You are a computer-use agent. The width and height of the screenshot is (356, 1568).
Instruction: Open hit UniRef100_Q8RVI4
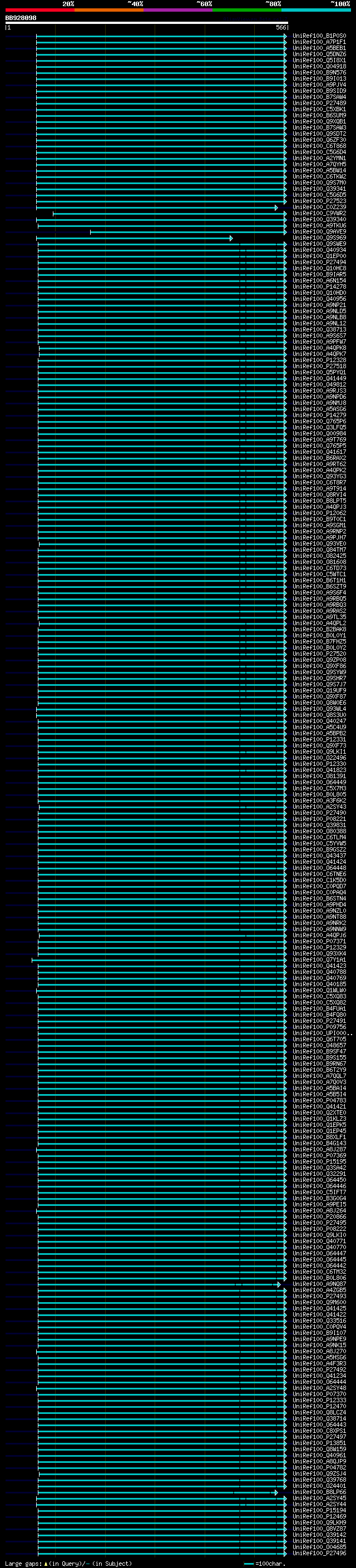point(319,495)
